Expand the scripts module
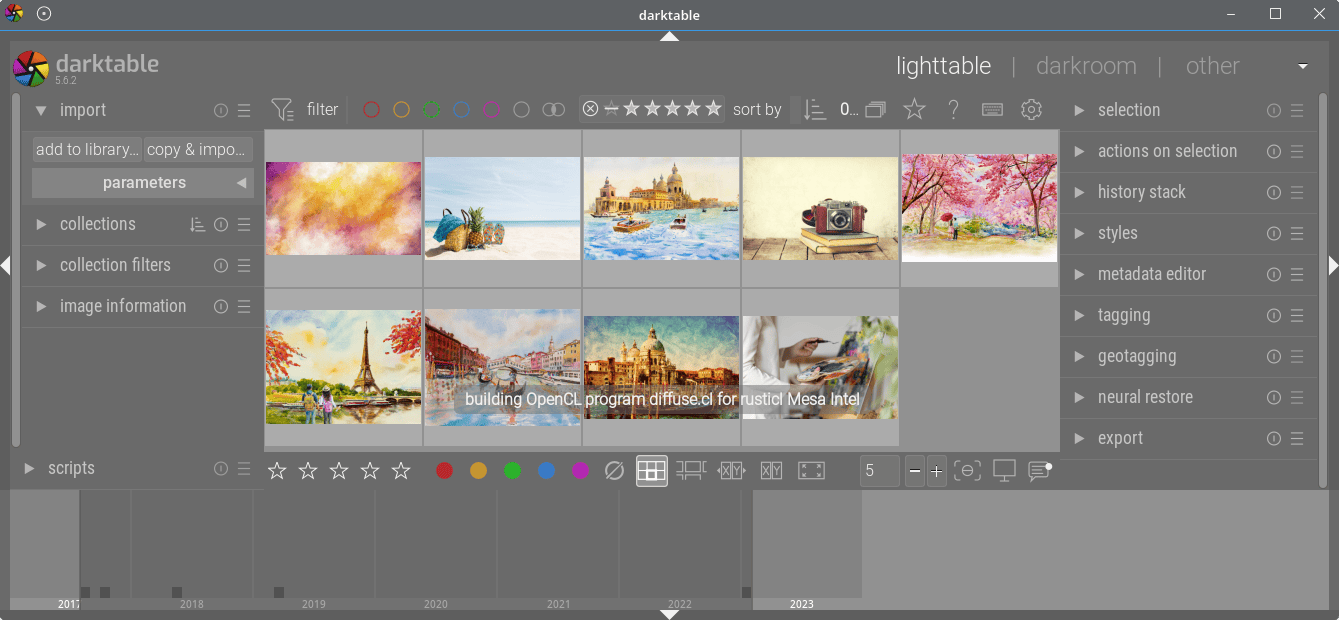 (29, 469)
